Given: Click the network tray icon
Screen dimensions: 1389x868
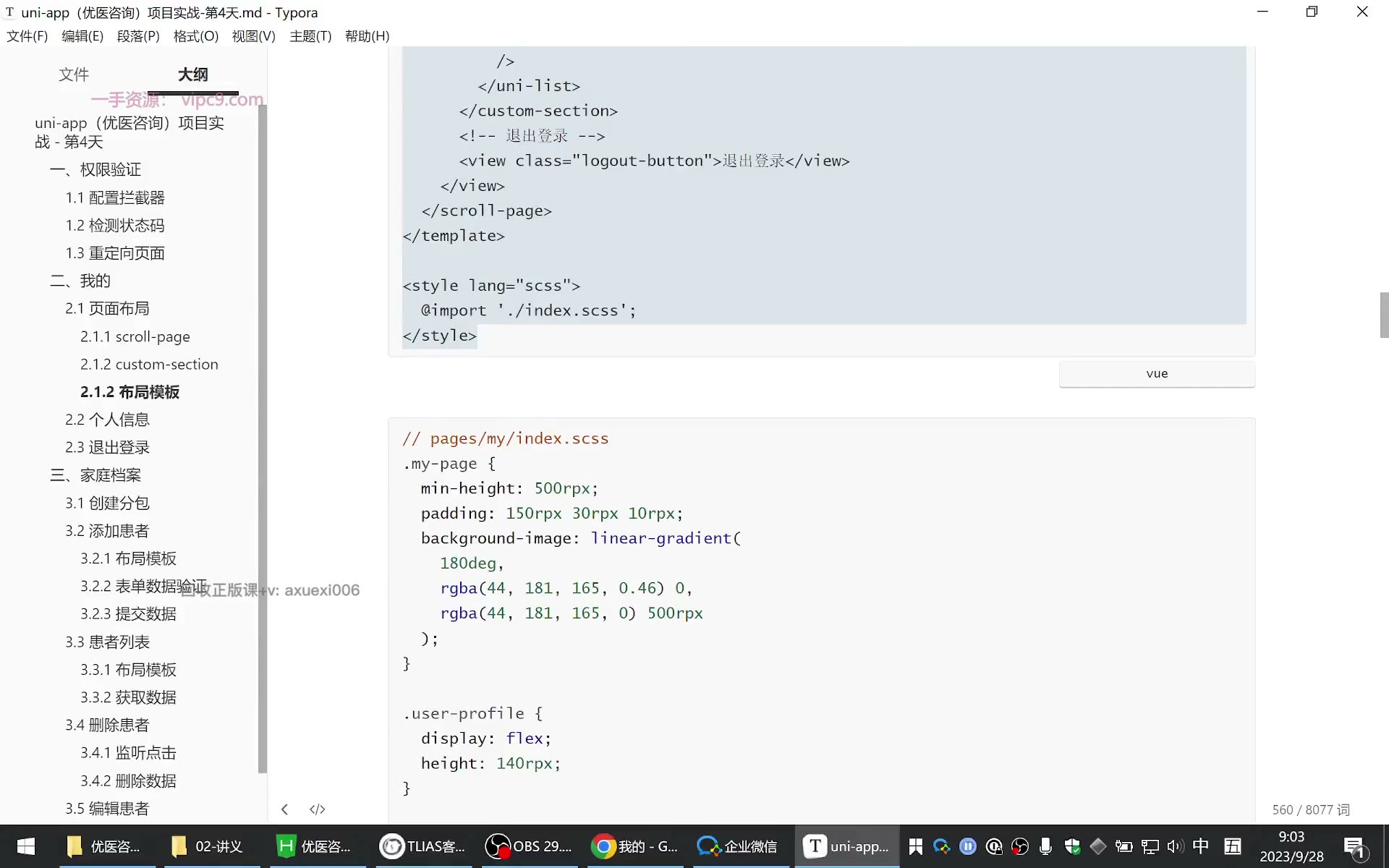Looking at the screenshot, I should point(1150,846).
